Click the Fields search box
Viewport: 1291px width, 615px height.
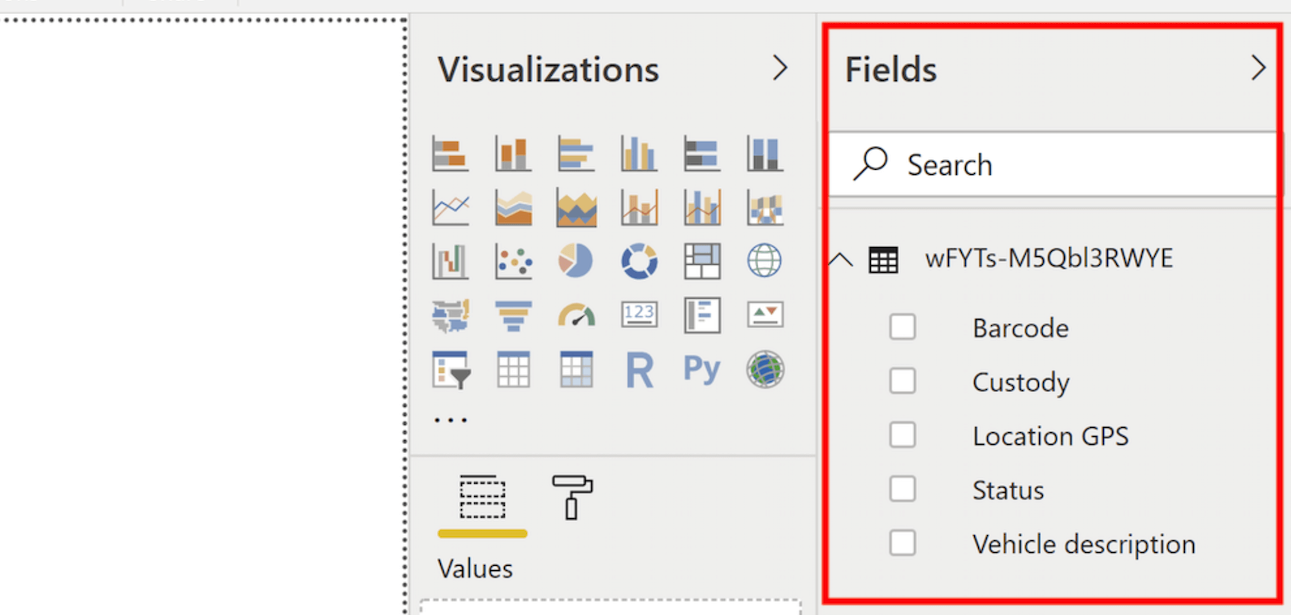pos(1053,164)
